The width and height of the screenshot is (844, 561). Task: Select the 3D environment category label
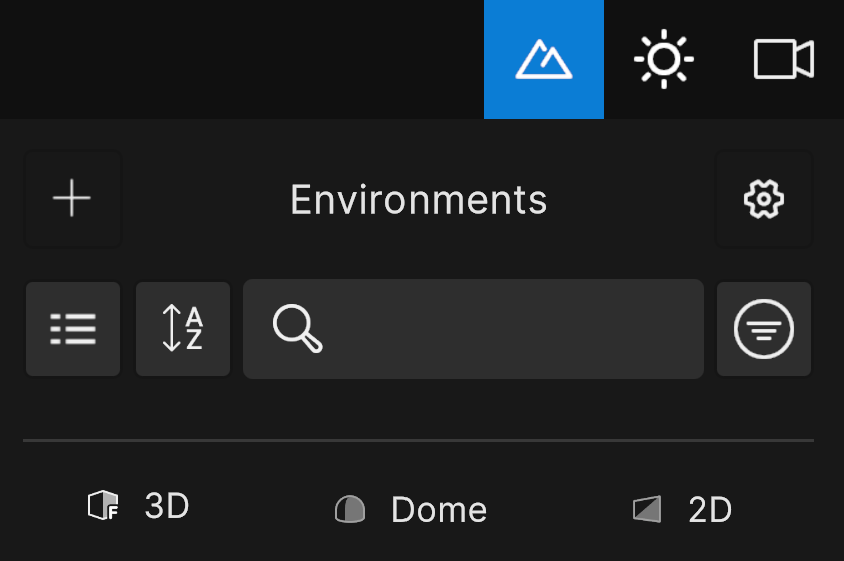(167, 507)
